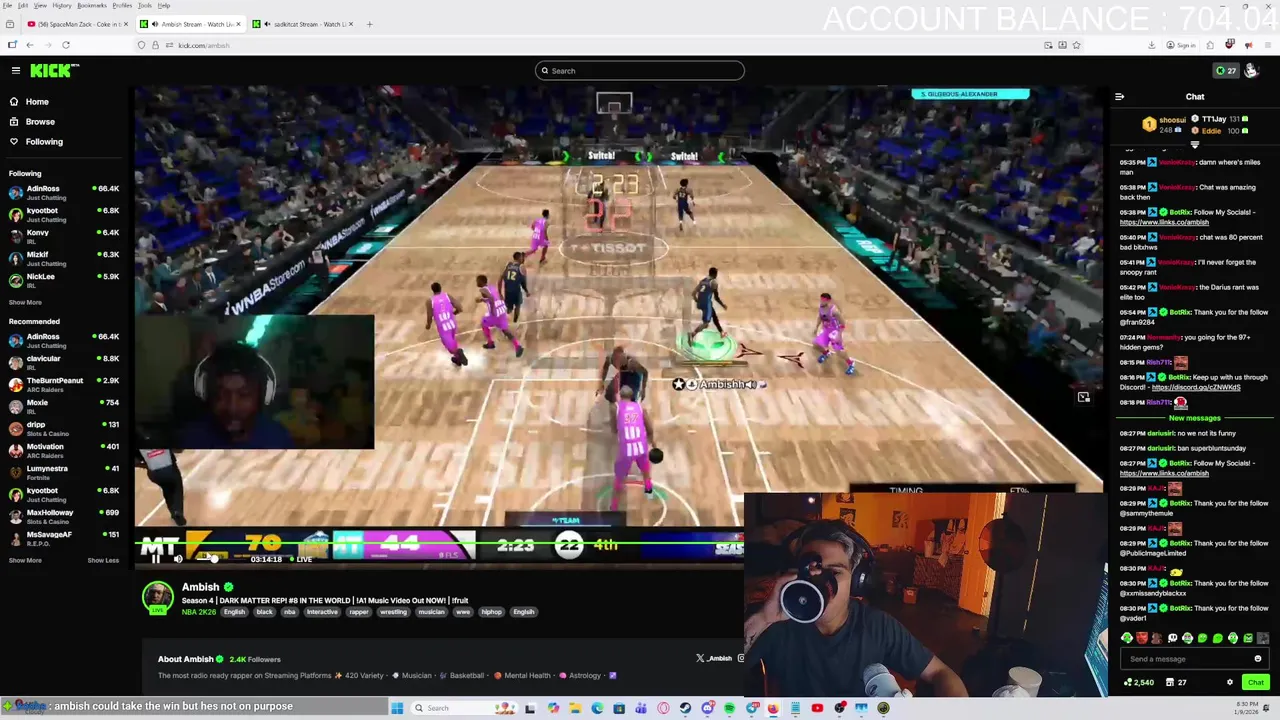
Task: Expand Show more under Recommended
Action: point(26,560)
